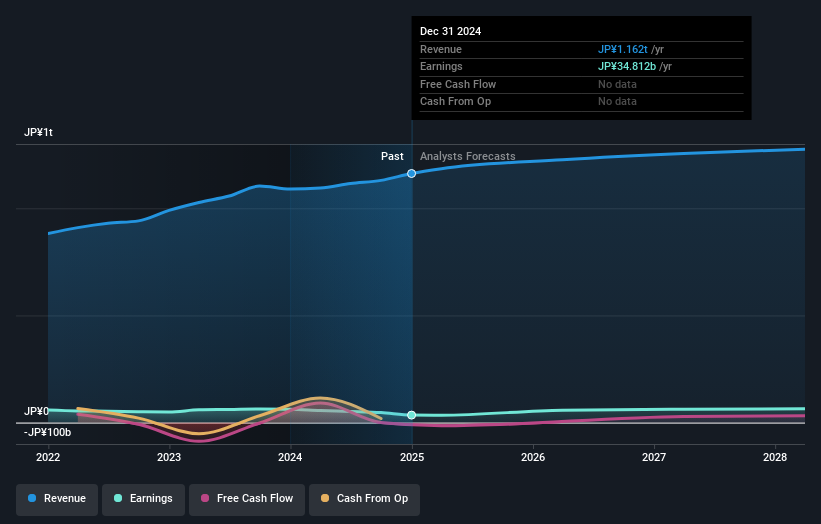Click the 2028 x-axis label
Image resolution: width=821 pixels, height=524 pixels.
coord(775,458)
